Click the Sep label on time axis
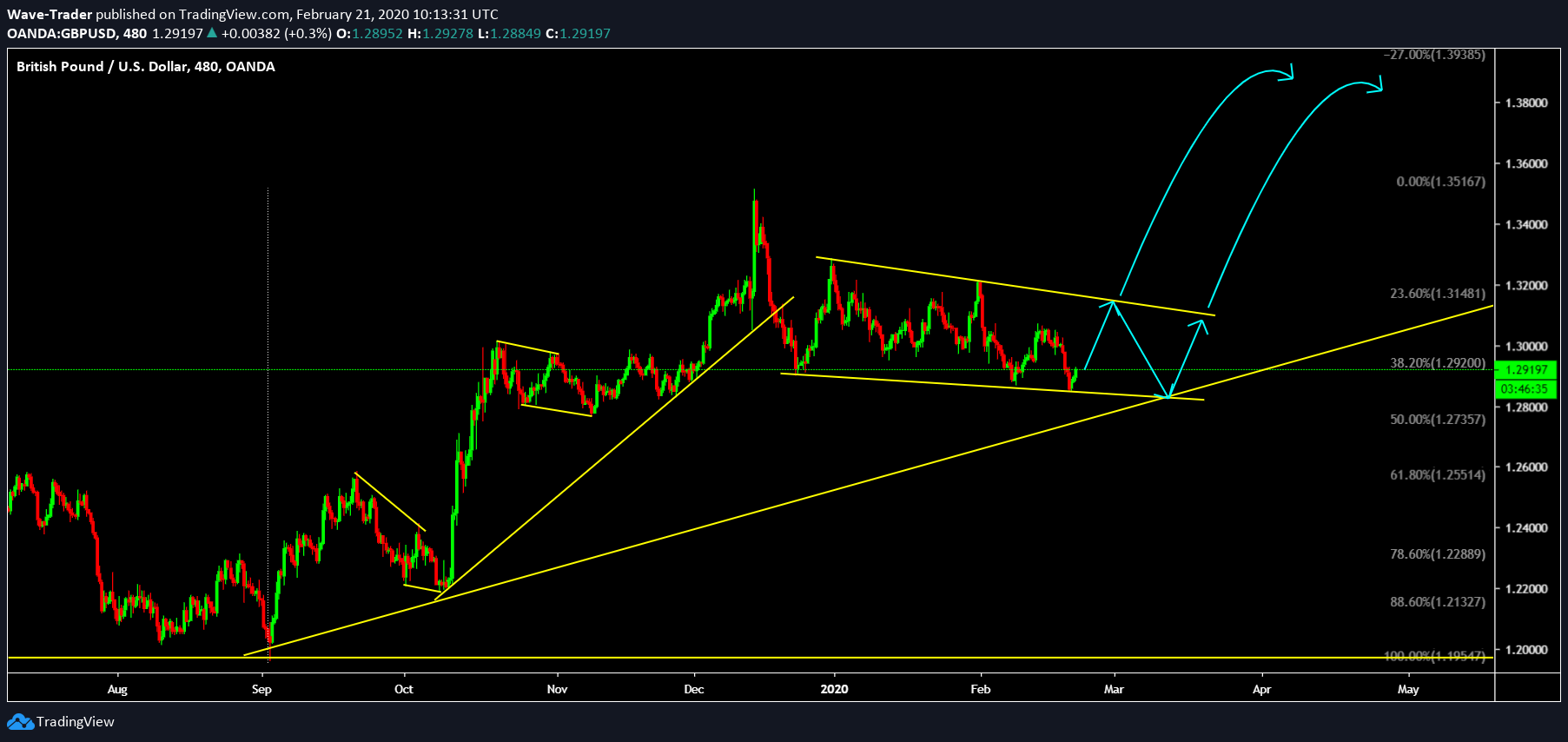 click(261, 689)
